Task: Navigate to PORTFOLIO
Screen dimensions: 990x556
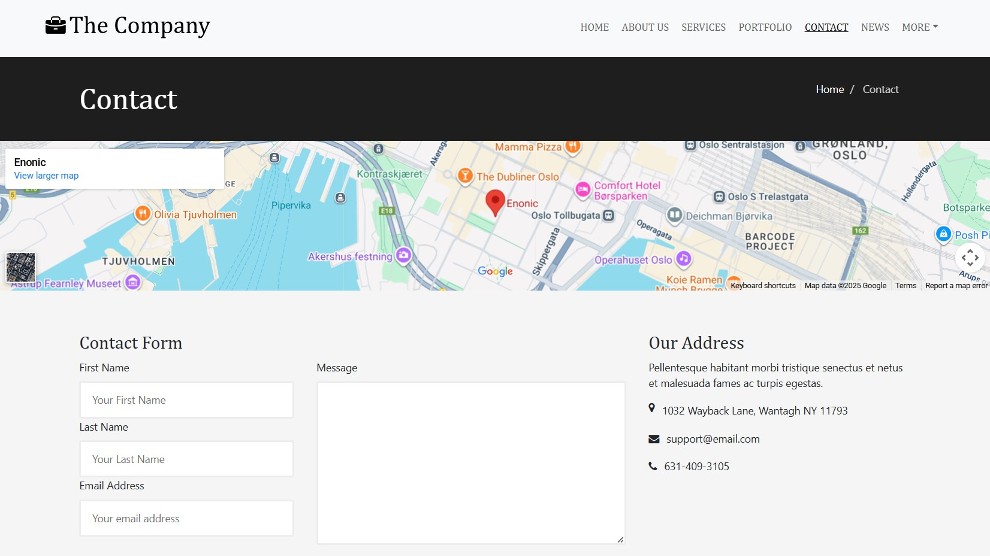Action: 765,27
